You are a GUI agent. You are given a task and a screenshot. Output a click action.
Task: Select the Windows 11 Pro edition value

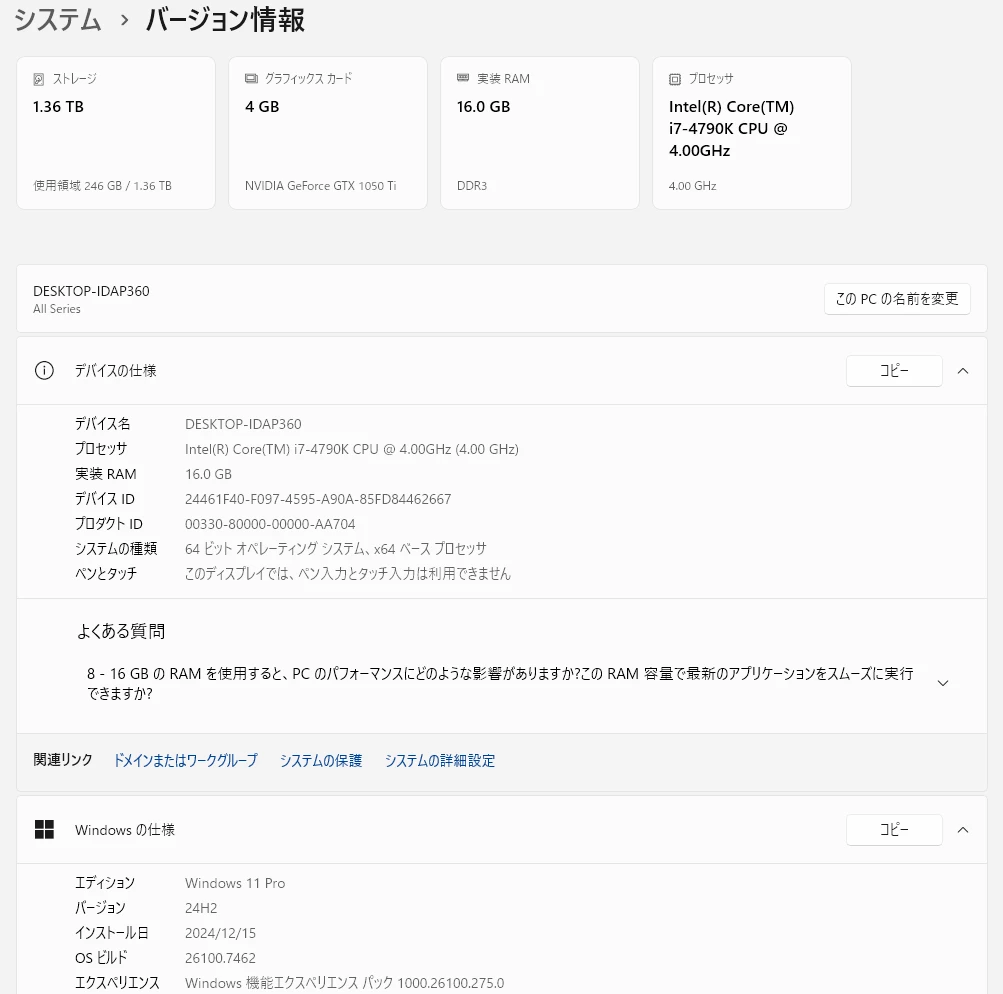click(235, 883)
